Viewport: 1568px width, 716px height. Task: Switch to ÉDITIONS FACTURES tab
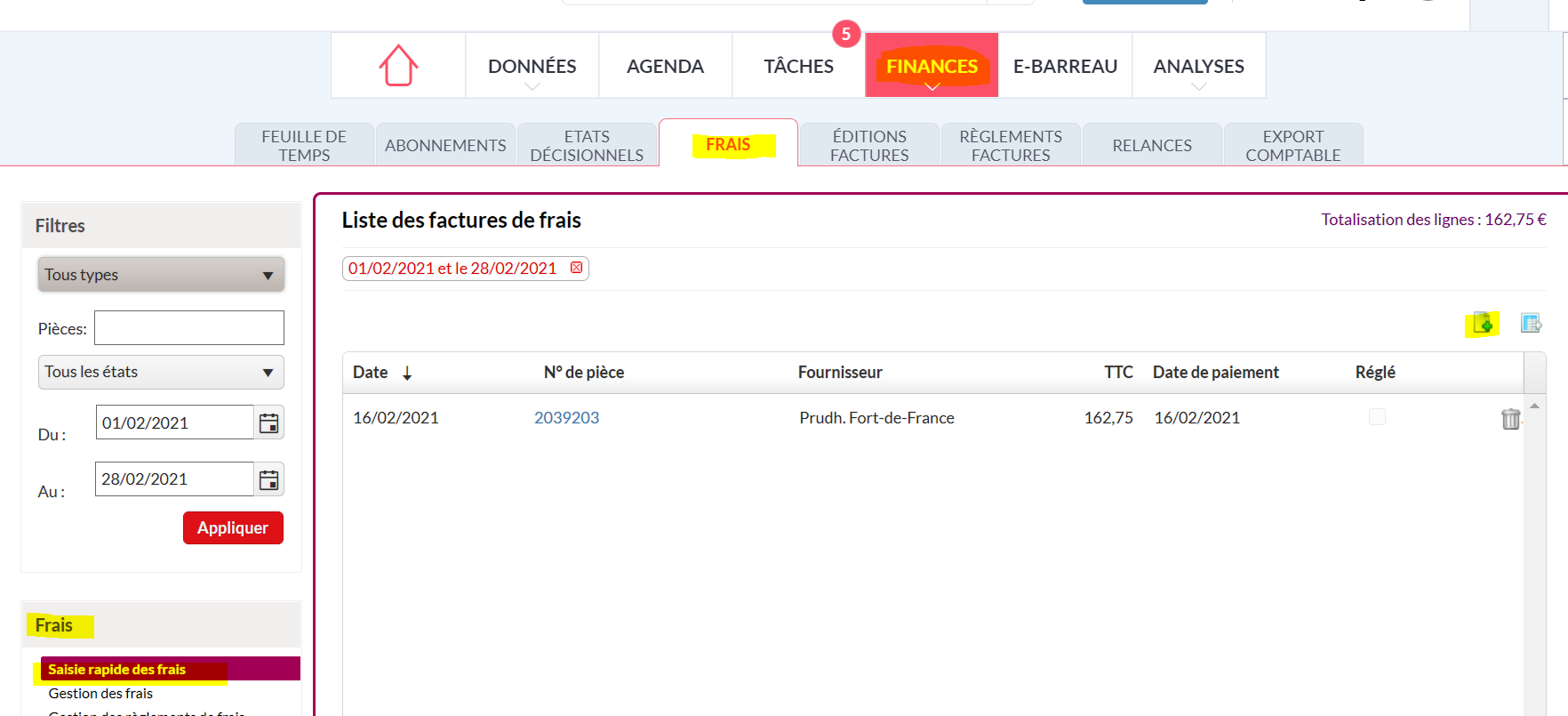click(x=869, y=145)
